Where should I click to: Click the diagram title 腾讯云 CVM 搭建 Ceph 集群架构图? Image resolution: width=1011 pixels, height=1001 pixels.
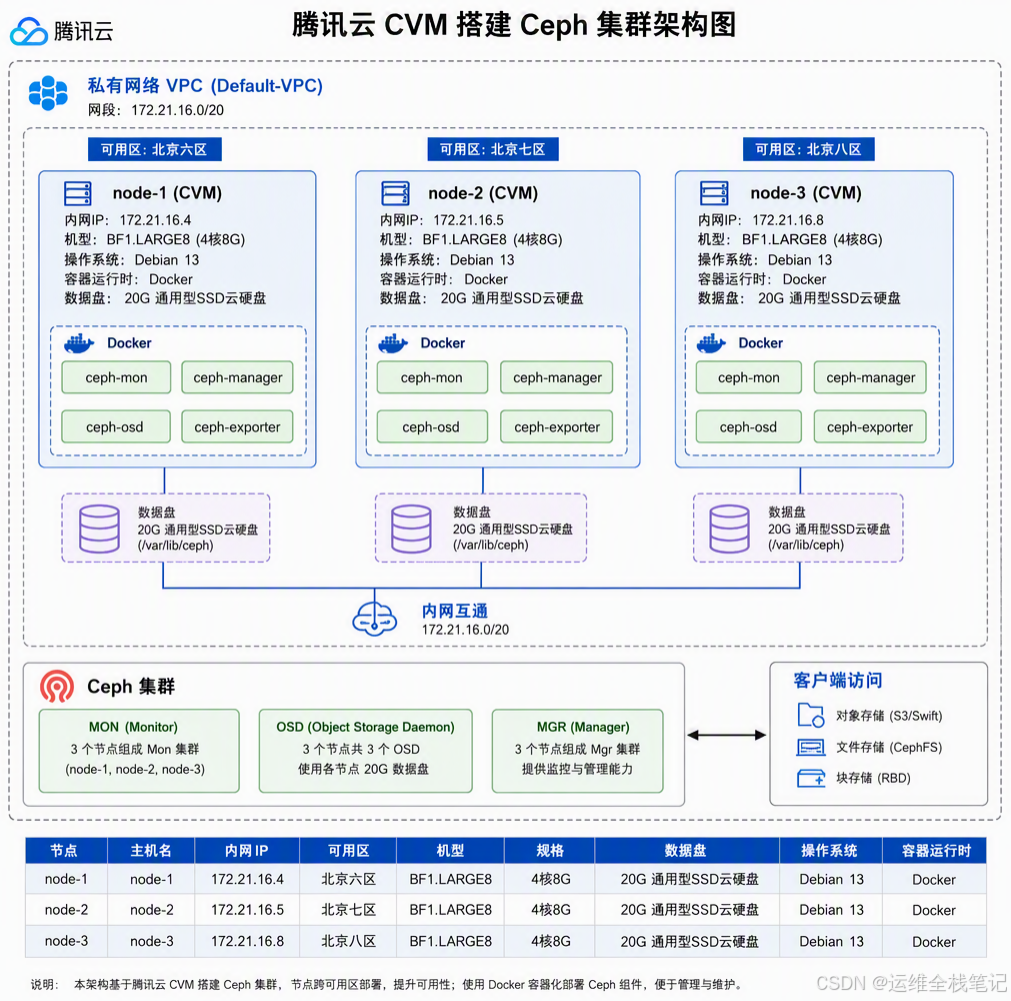tap(514, 26)
